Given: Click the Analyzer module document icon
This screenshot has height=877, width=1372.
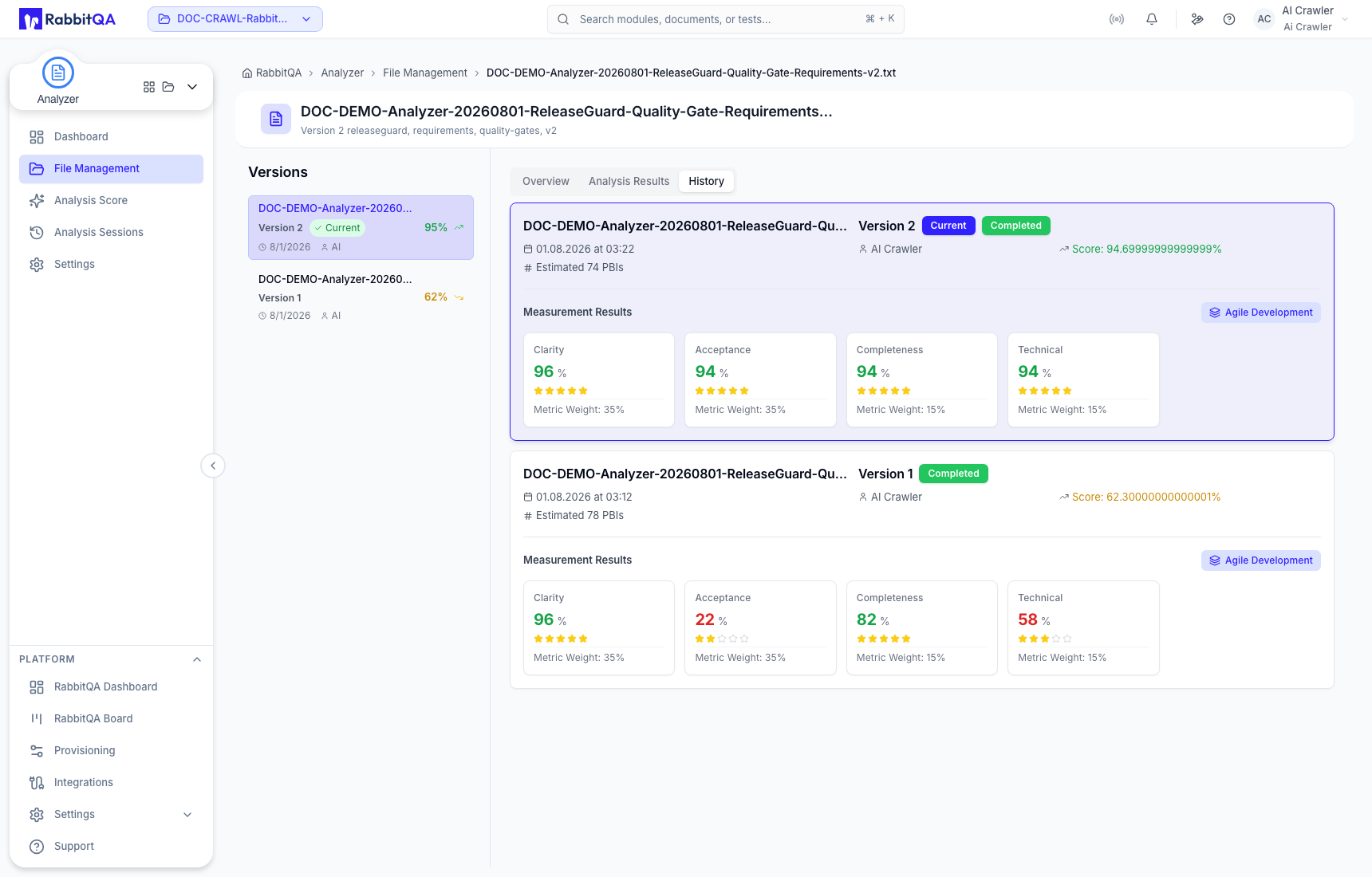Looking at the screenshot, I should click(58, 73).
